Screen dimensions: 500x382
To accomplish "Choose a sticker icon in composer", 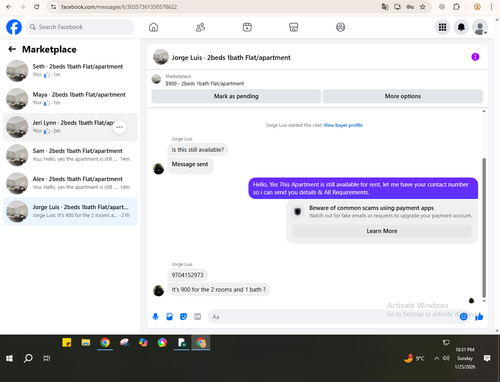I will (183, 316).
